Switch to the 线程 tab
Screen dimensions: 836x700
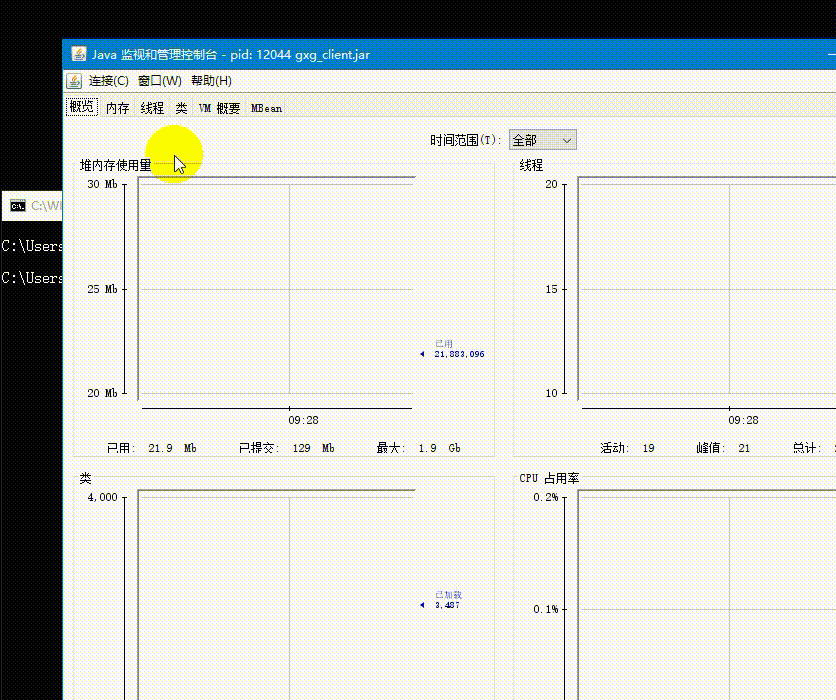tap(153, 107)
